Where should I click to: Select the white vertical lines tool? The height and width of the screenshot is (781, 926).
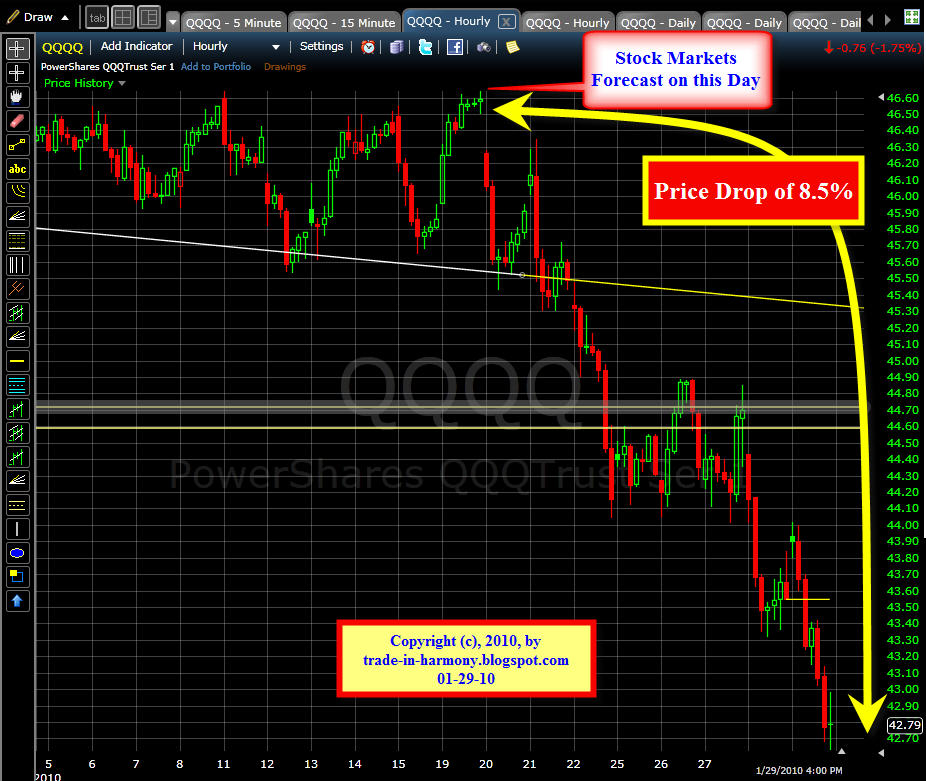point(17,265)
